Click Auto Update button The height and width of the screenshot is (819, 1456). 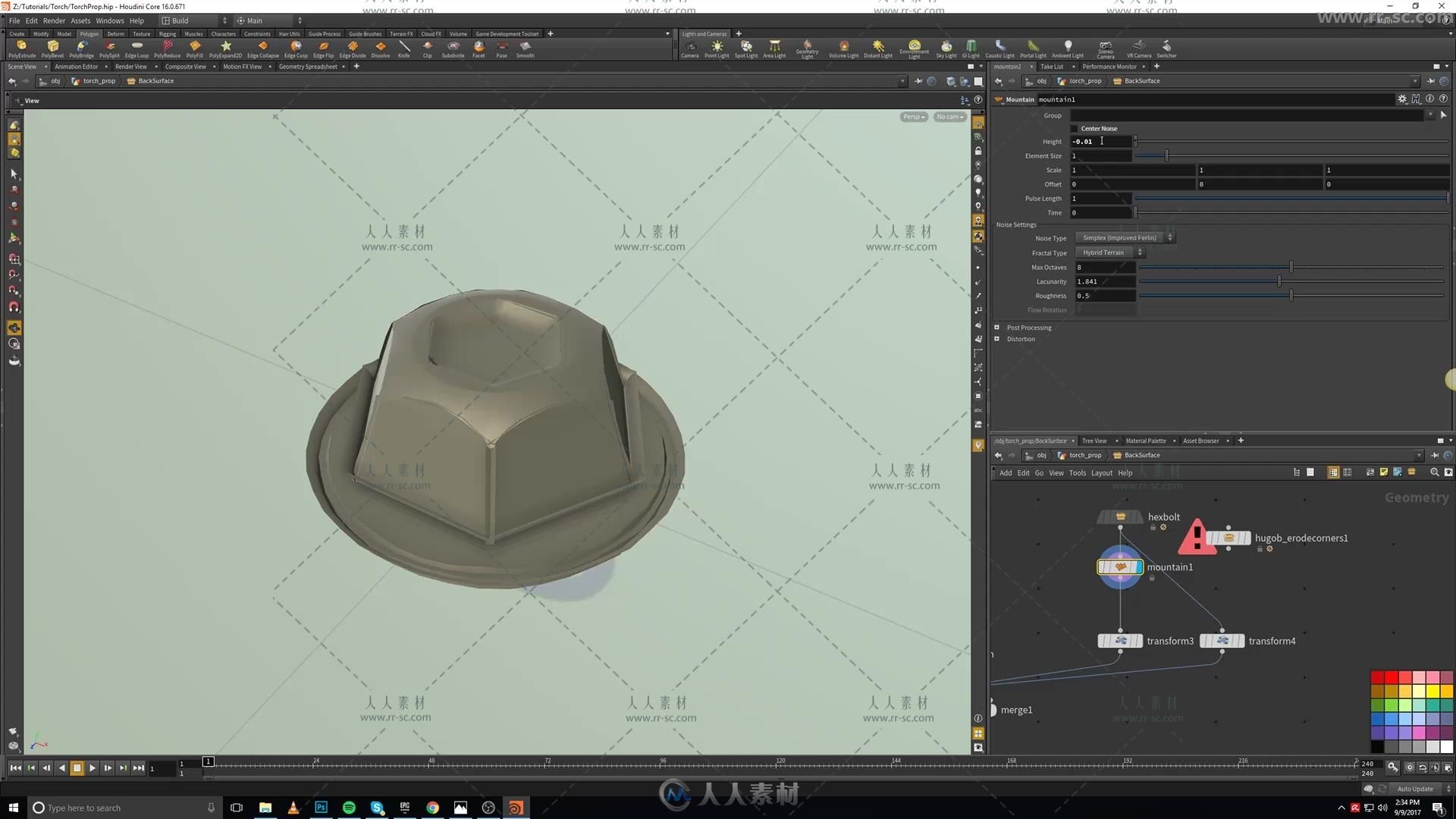pyautogui.click(x=1415, y=789)
